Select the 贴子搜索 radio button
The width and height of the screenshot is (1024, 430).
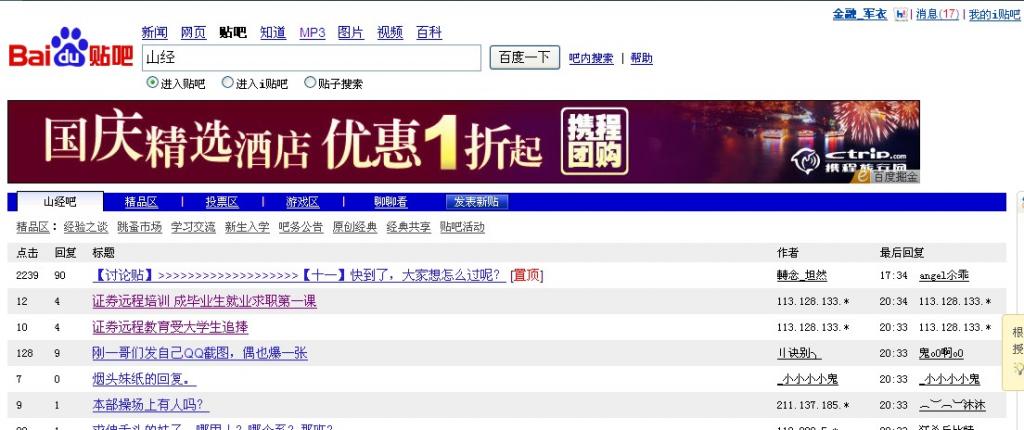coord(310,83)
